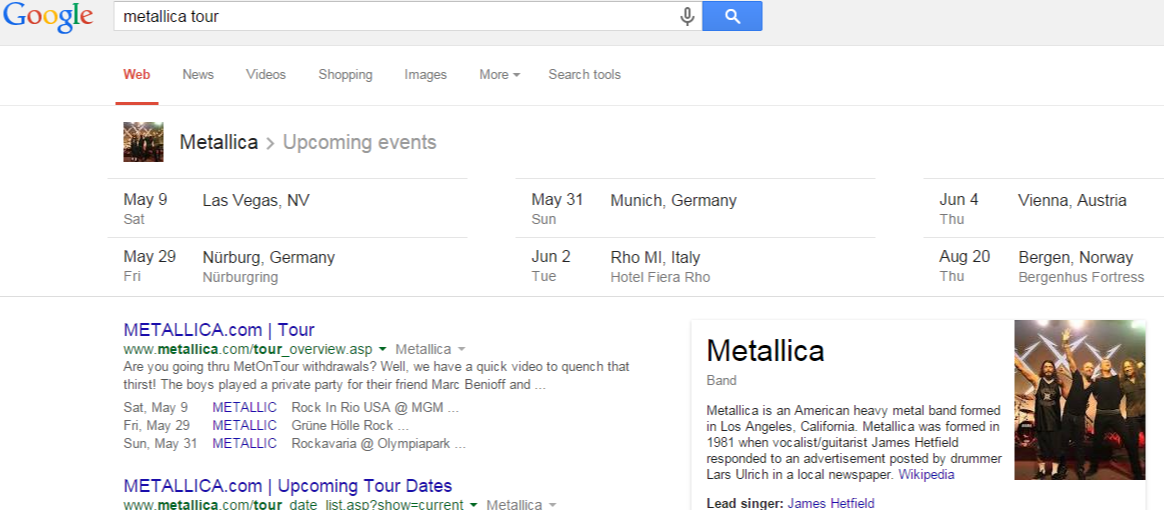Open Metallica gray dropdown after tour_overview result
The width and height of the screenshot is (1164, 510).
click(461, 349)
